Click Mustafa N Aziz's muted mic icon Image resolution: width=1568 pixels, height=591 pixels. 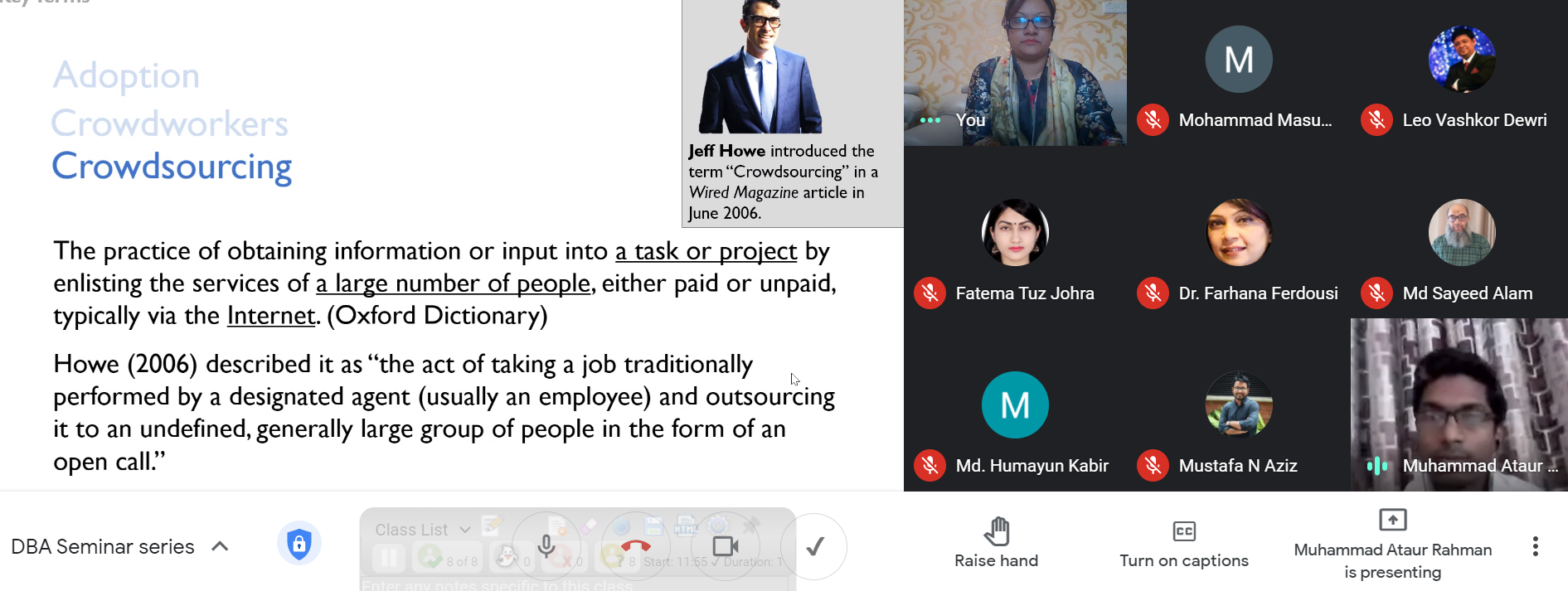pos(1153,466)
